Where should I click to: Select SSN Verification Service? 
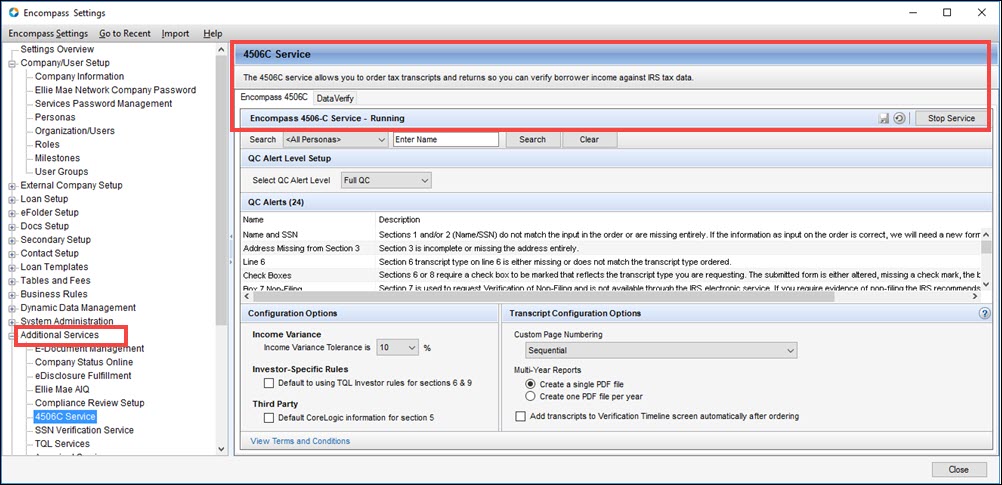84,430
